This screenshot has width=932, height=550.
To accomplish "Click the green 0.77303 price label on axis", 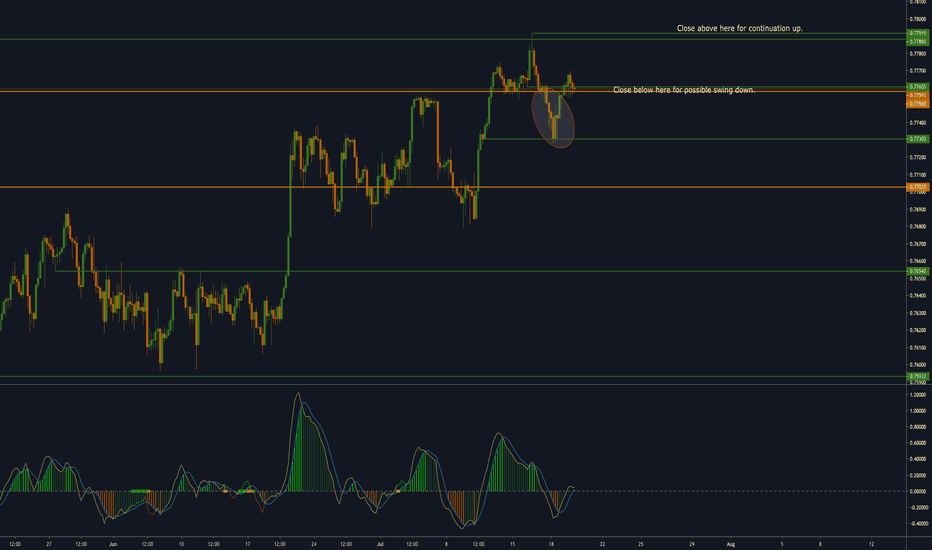I will (x=918, y=139).
